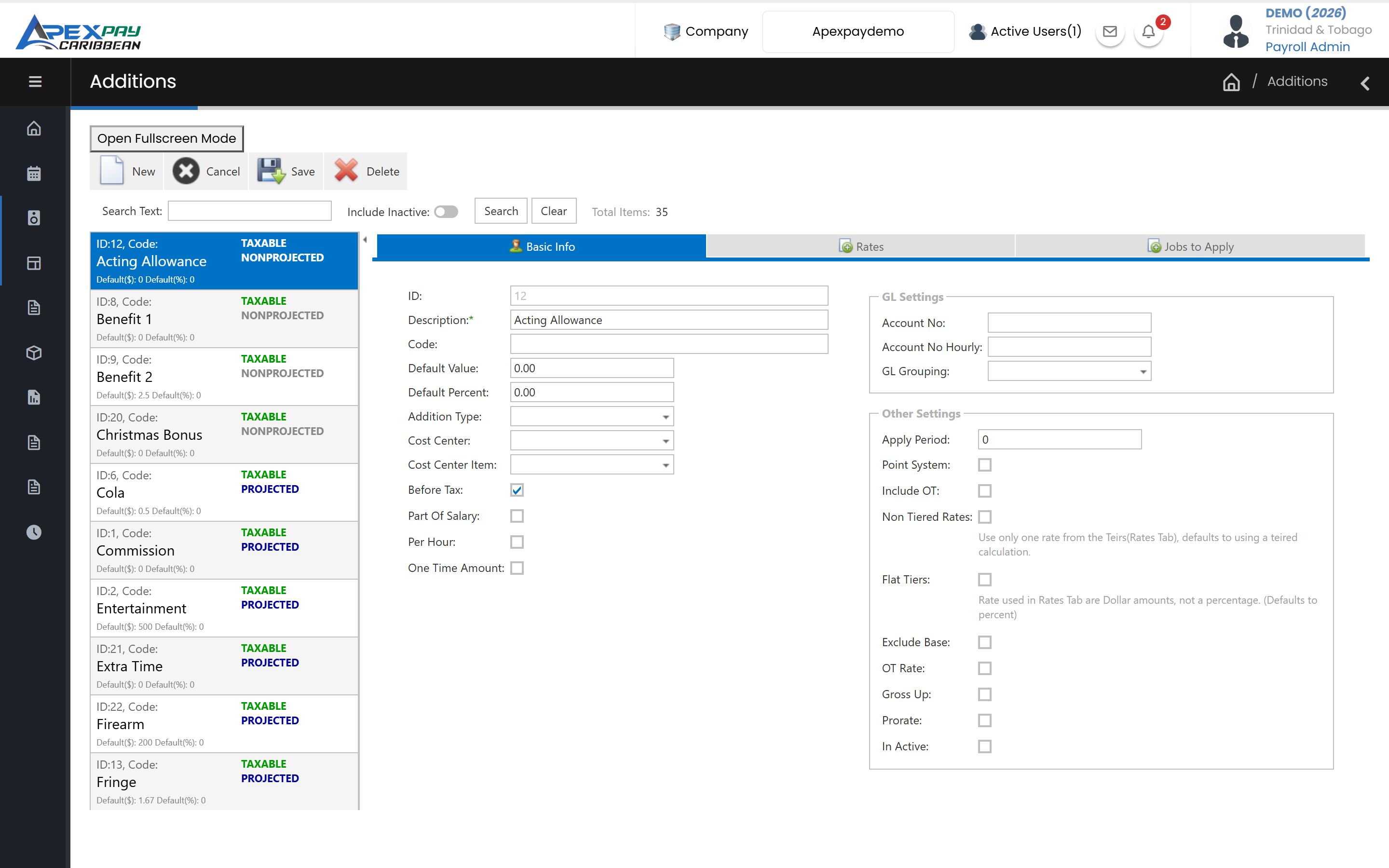Click the Delete toolbar button
1389x868 pixels.
366,171
